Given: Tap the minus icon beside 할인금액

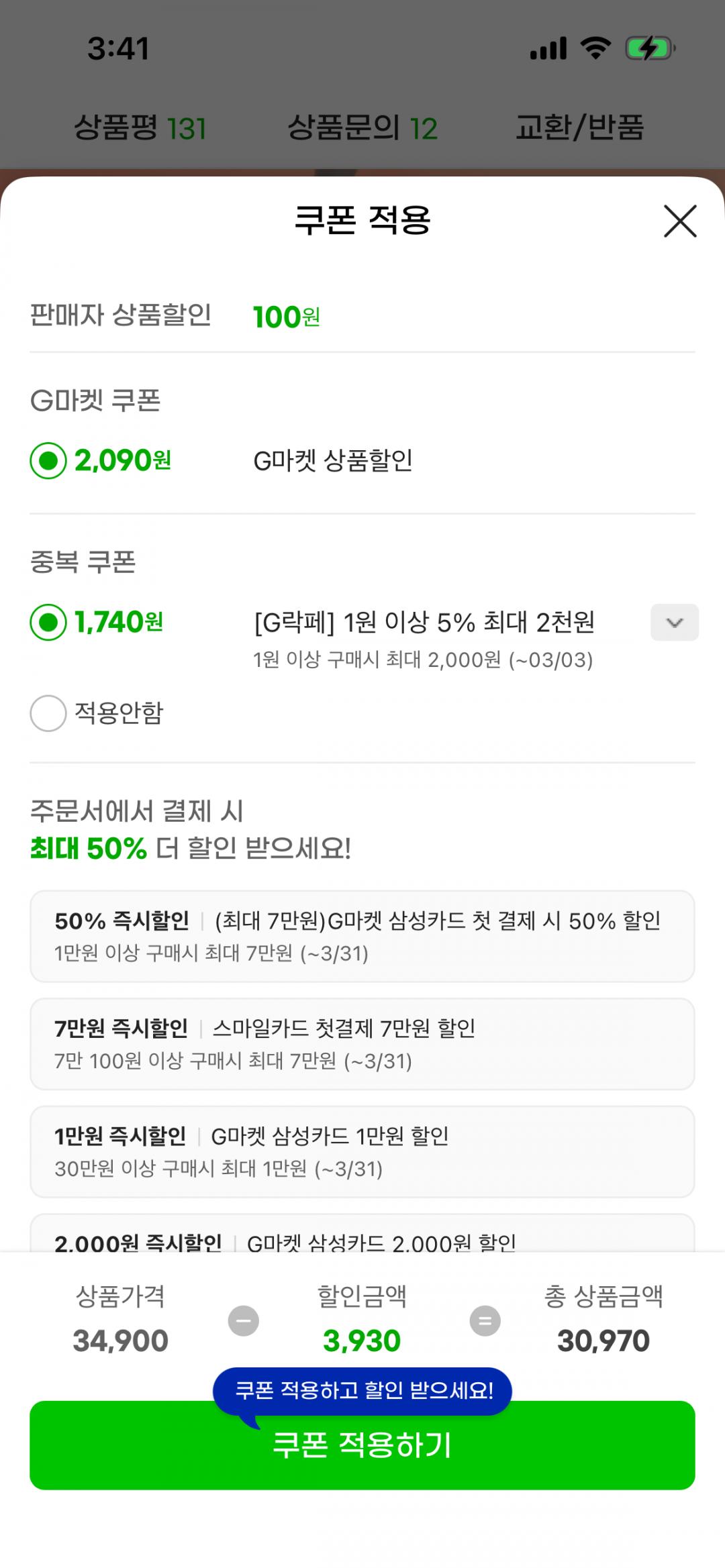Looking at the screenshot, I should tap(244, 1321).
